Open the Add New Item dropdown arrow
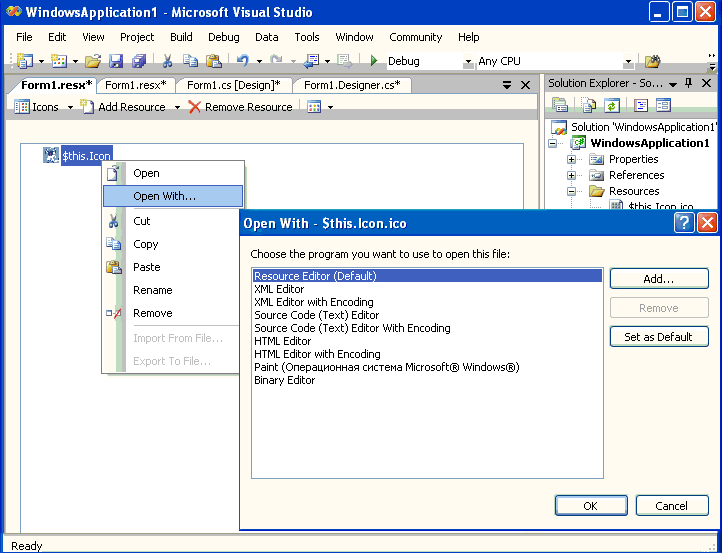 75,61
